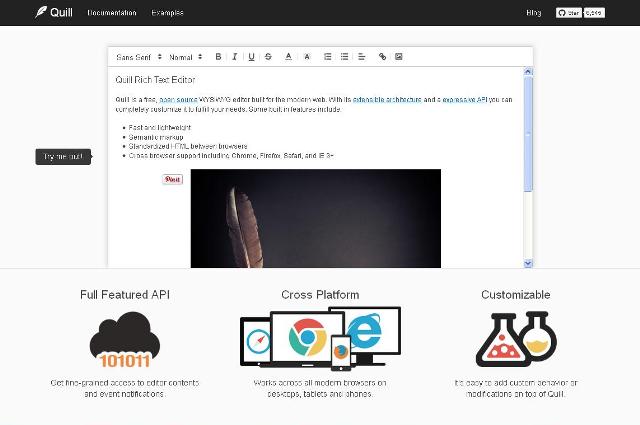Expand the text alignment dropdown
The image size is (640, 425).
click(362, 57)
